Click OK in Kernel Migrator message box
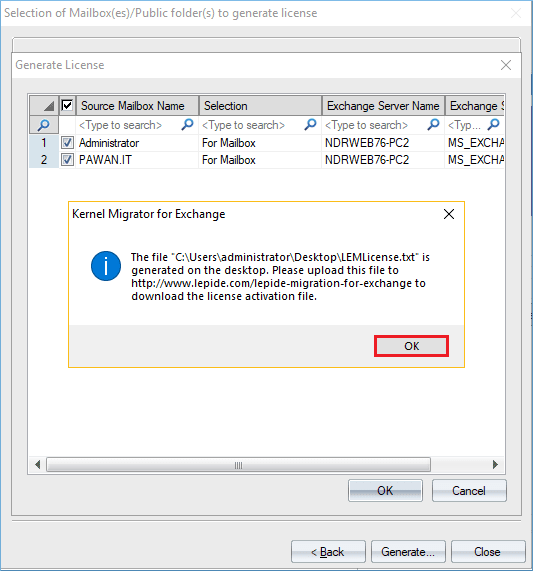This screenshot has height=571, width=533. pos(411,346)
